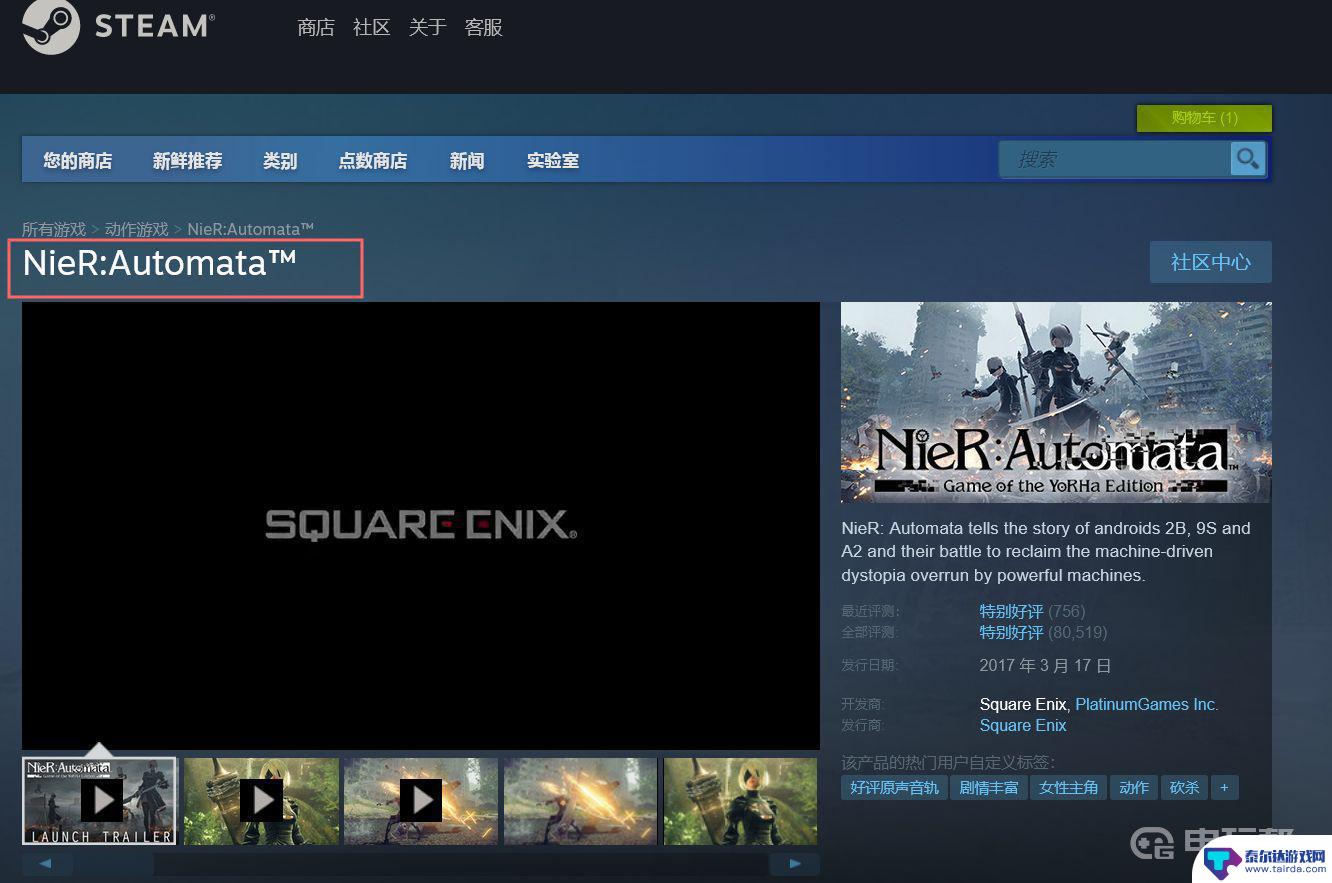Select 新闻 tab
Image resolution: width=1332 pixels, height=883 pixels.
[x=467, y=160]
